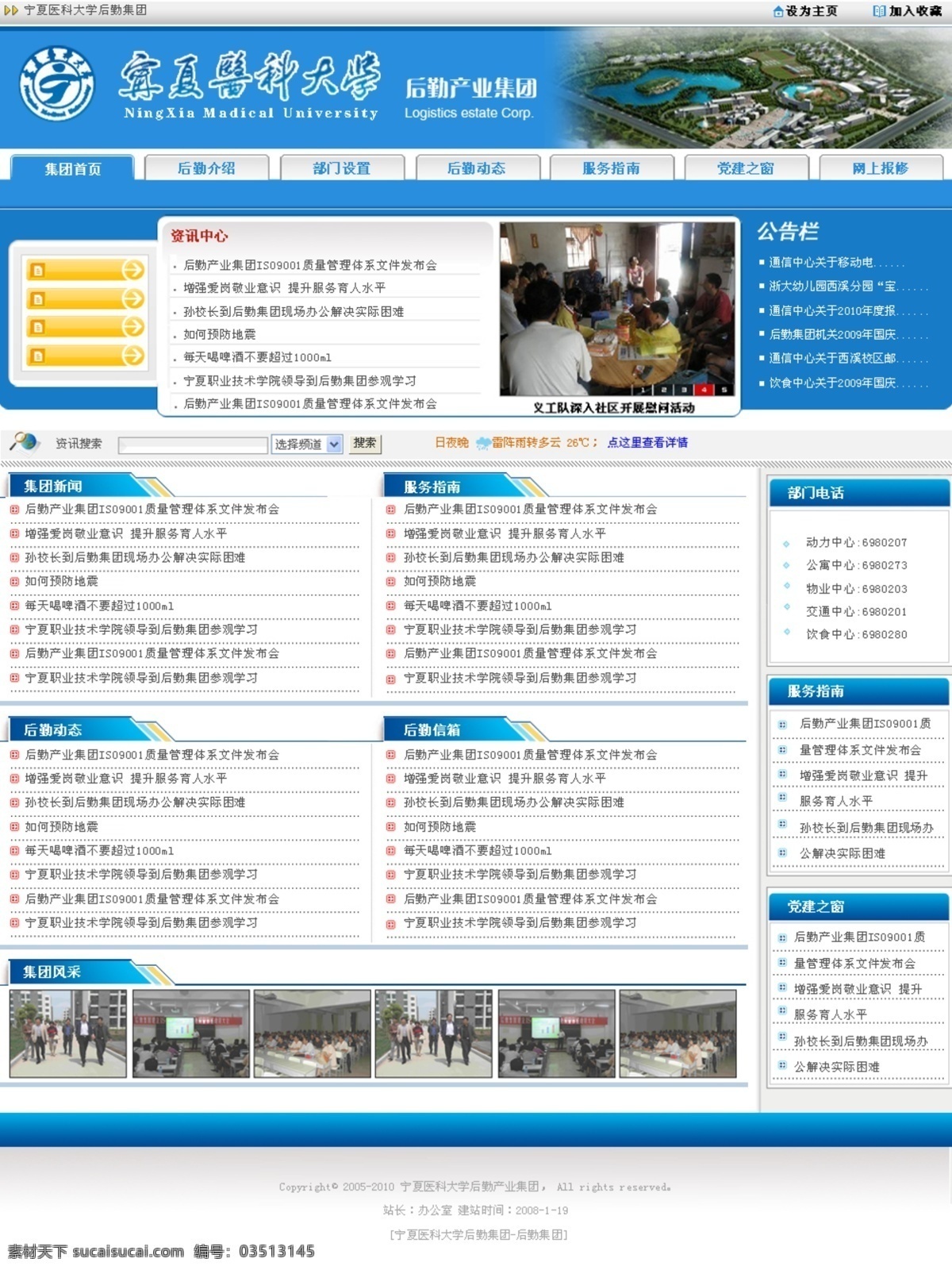
Task: Click the first yellow arrow button
Action: (x=86, y=270)
